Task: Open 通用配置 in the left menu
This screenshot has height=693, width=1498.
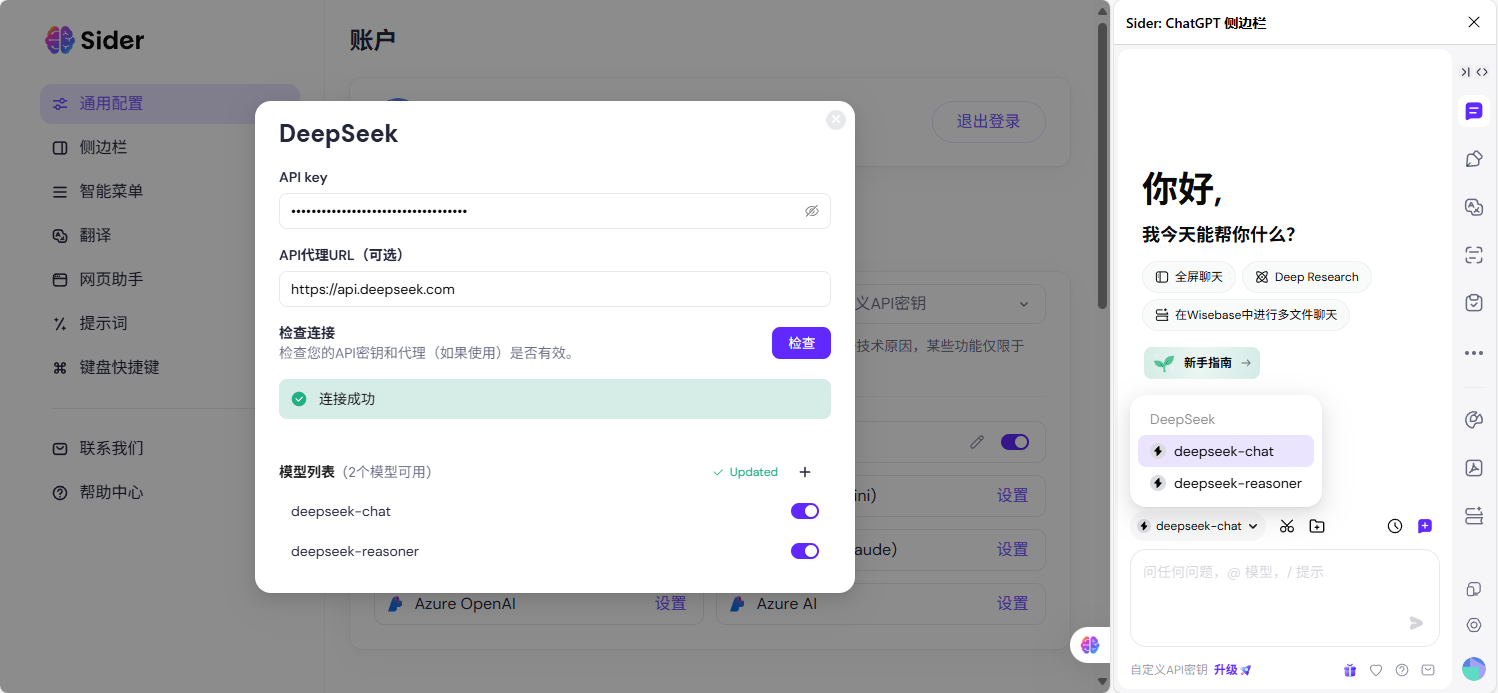Action: tap(170, 103)
